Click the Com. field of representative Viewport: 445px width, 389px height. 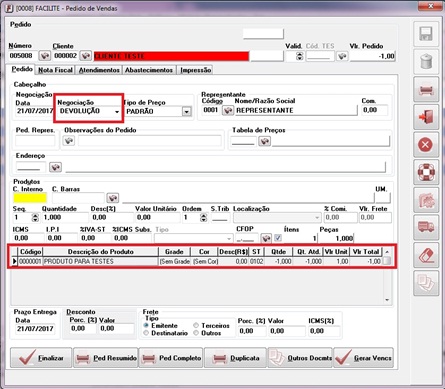(x=375, y=110)
